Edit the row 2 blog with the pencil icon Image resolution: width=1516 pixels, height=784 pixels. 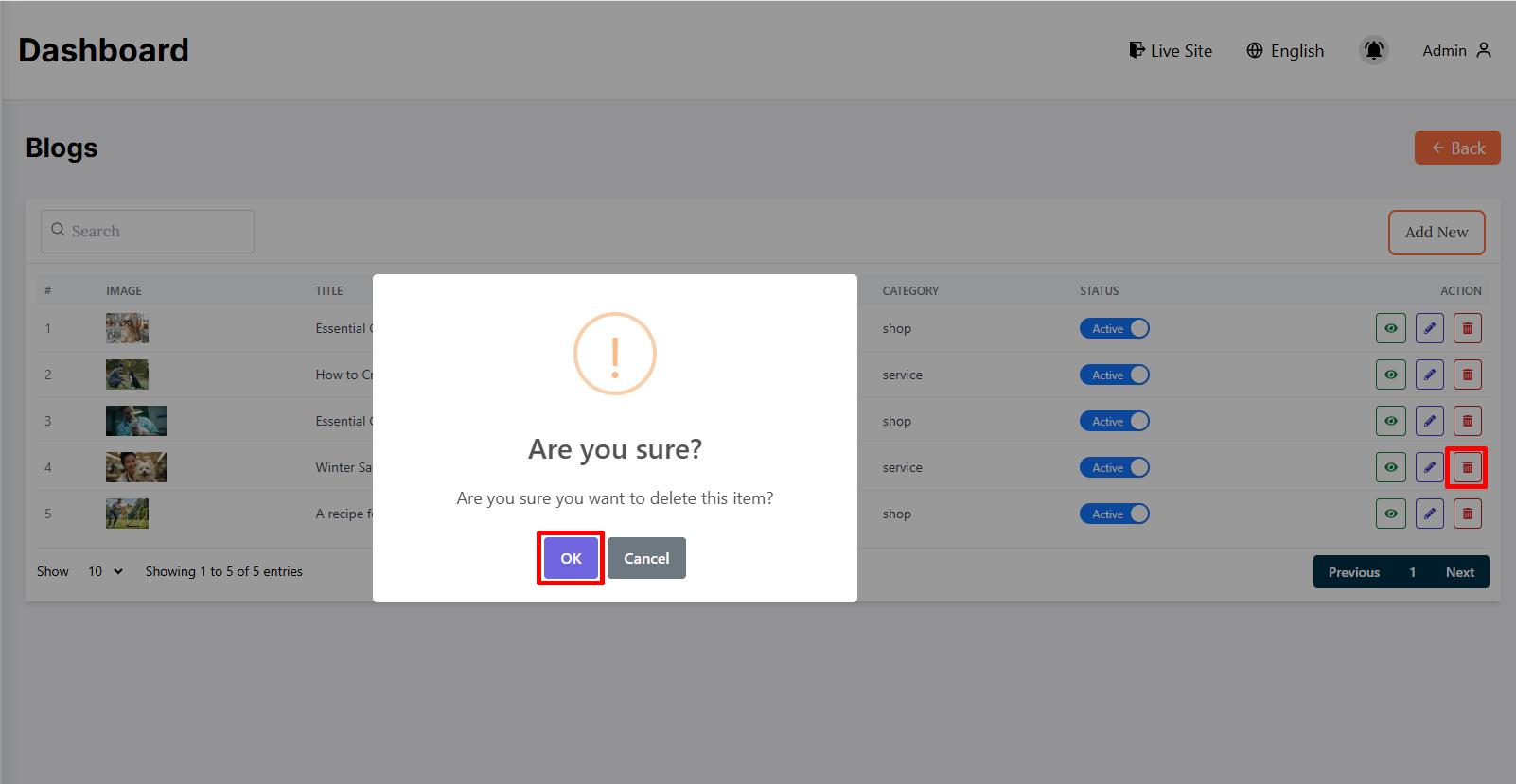[1429, 375]
